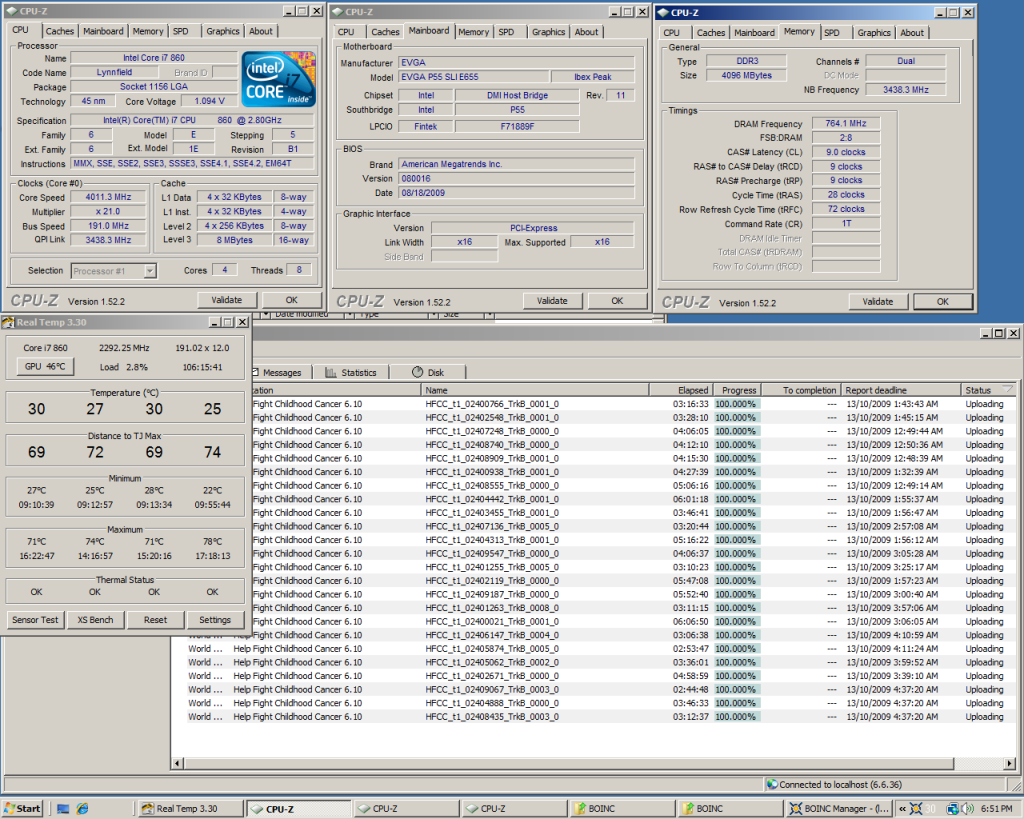1024x819 pixels.
Task: Click the EVGA P55 SLI E655 model field
Action: click(x=474, y=76)
